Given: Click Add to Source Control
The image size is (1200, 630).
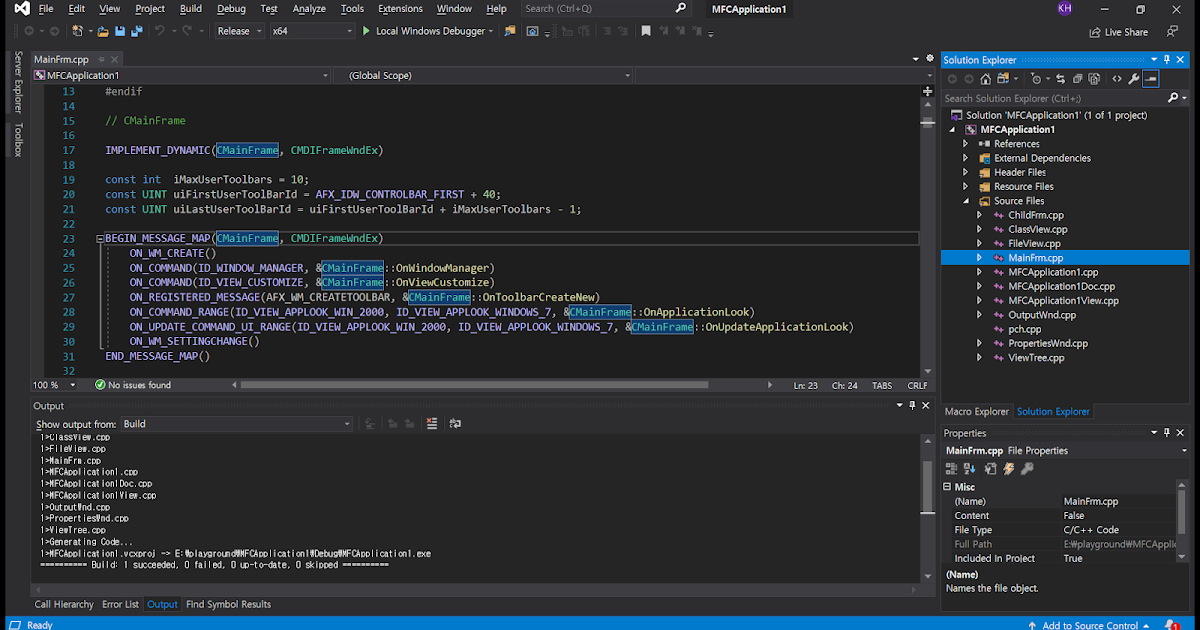Looking at the screenshot, I should [1090, 624].
